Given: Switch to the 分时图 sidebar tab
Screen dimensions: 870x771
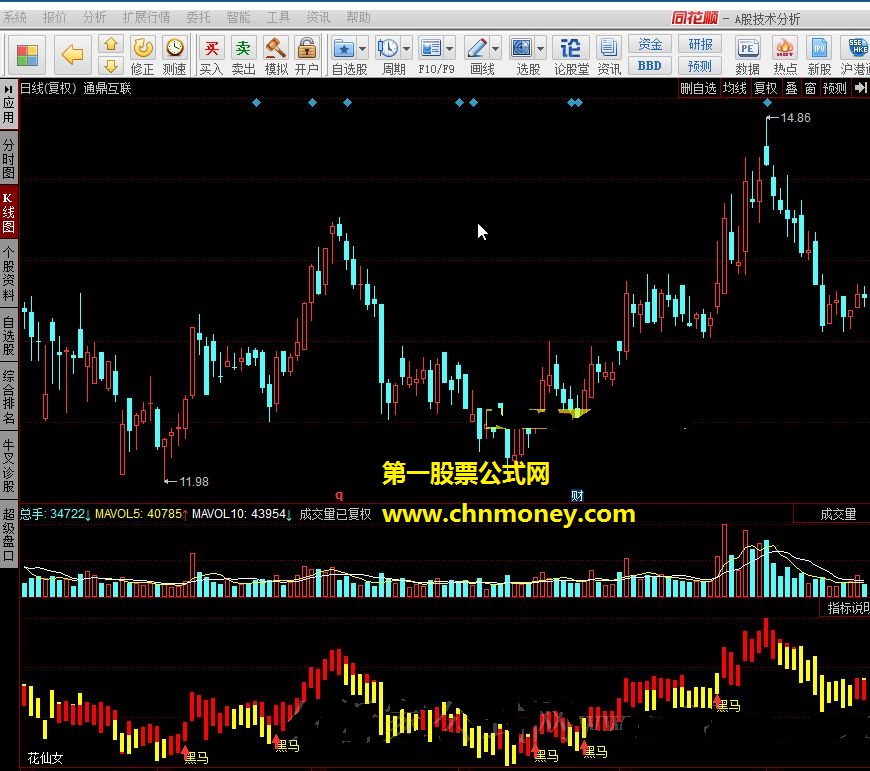Looking at the screenshot, I should point(8,159).
